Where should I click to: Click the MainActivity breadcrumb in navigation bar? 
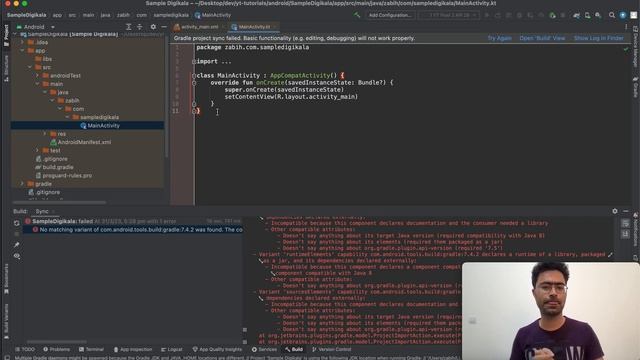click(213, 15)
